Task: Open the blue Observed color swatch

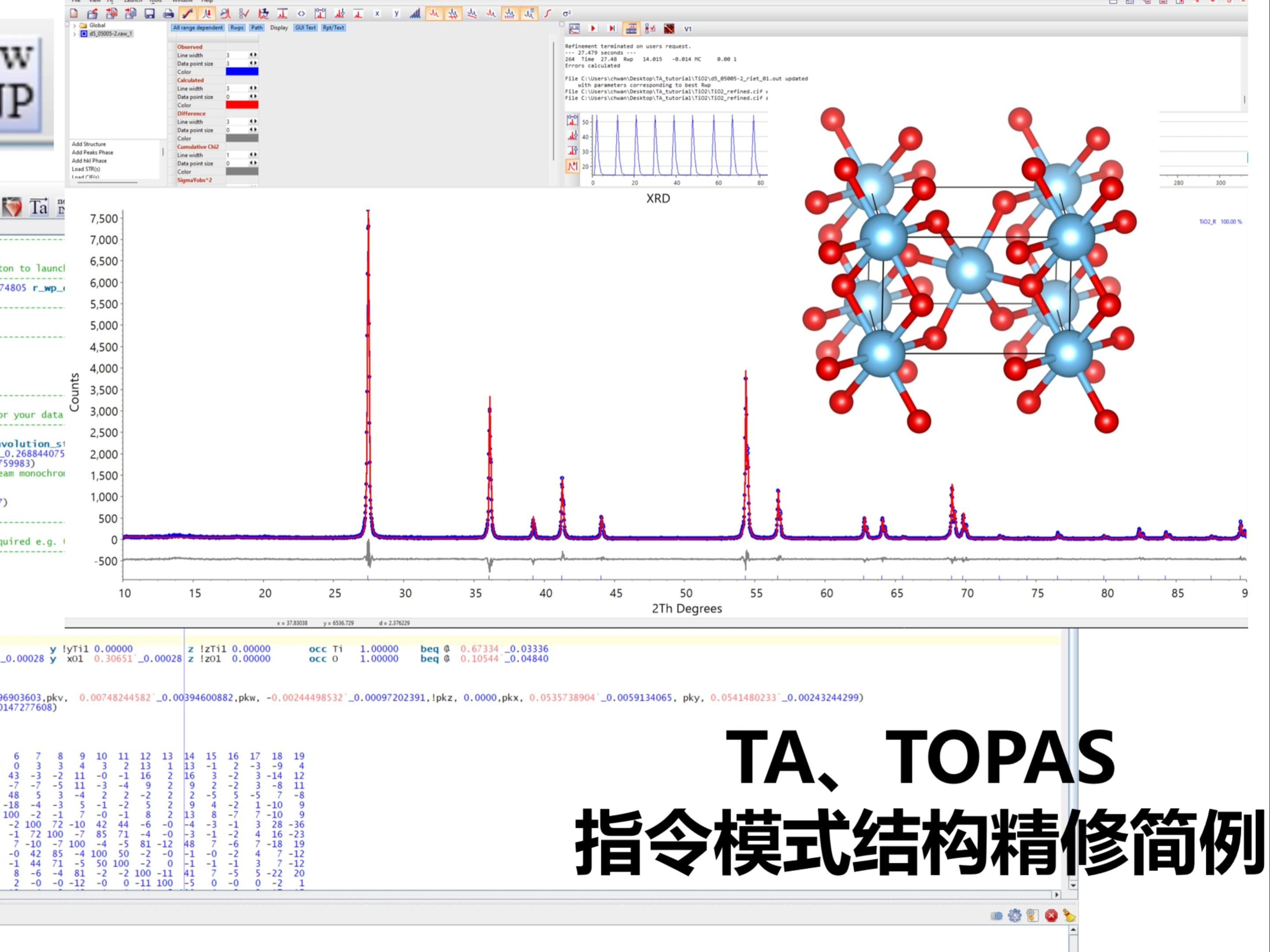Action: tap(242, 72)
